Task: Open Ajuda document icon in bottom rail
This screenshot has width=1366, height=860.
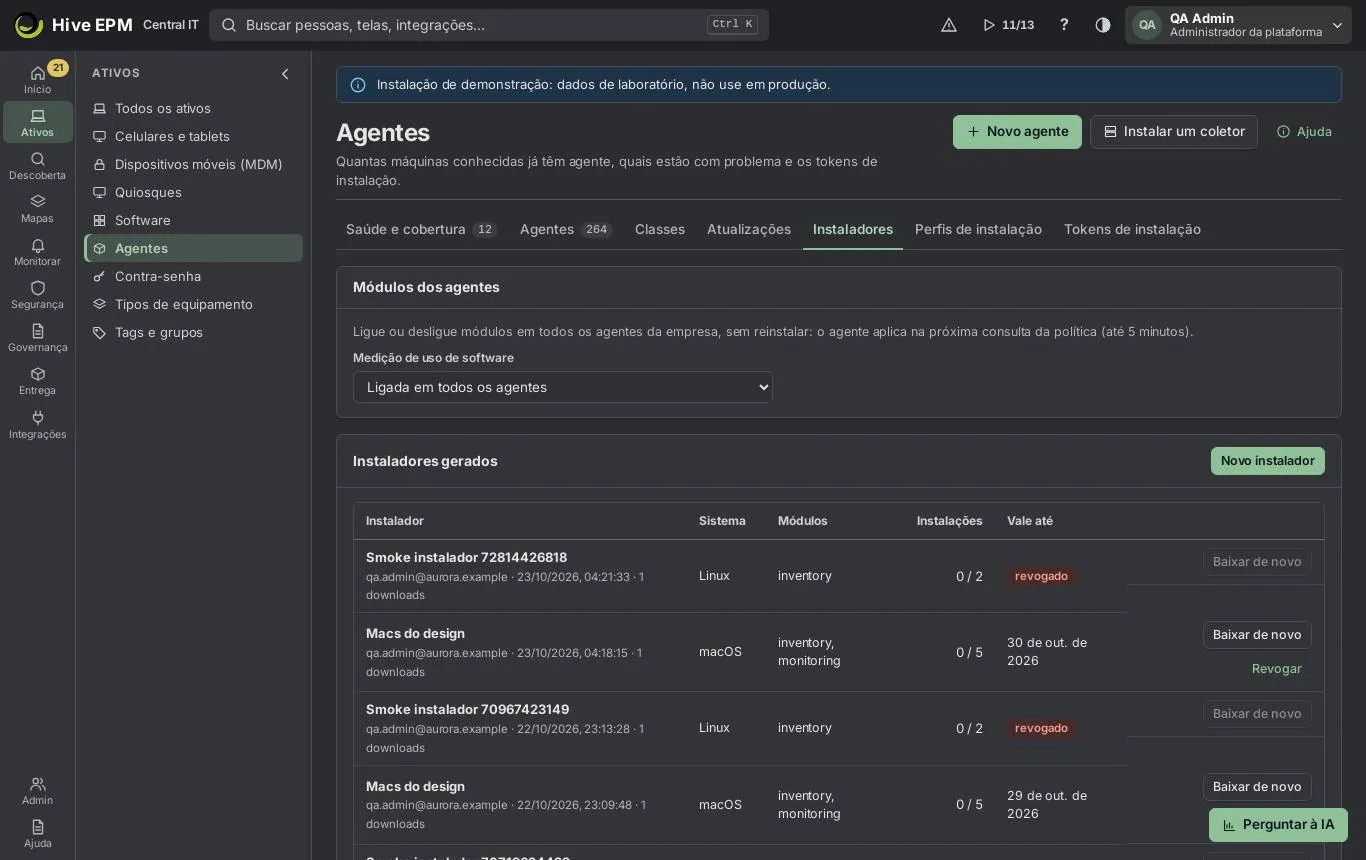Action: 37,834
